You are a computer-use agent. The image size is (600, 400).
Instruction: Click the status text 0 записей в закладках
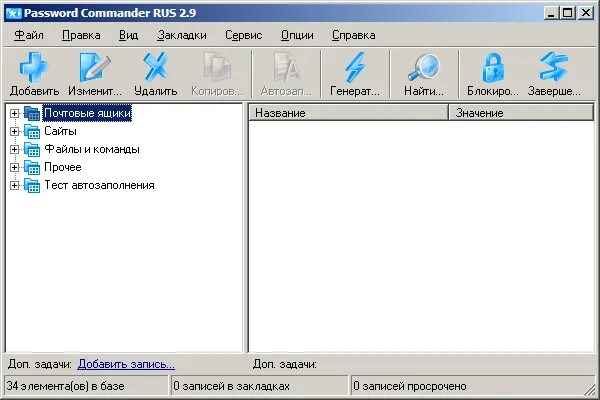click(231, 386)
